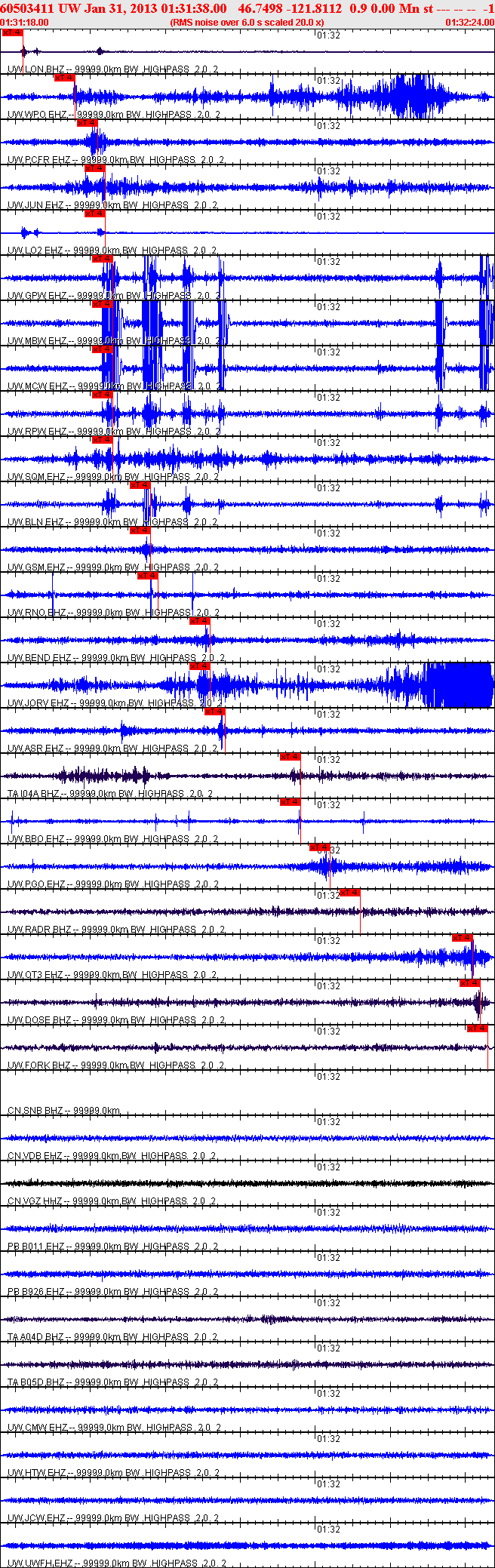495x1568 pixels.
Task: Click the red pick flag on LON trace
Action: tap(12, 32)
